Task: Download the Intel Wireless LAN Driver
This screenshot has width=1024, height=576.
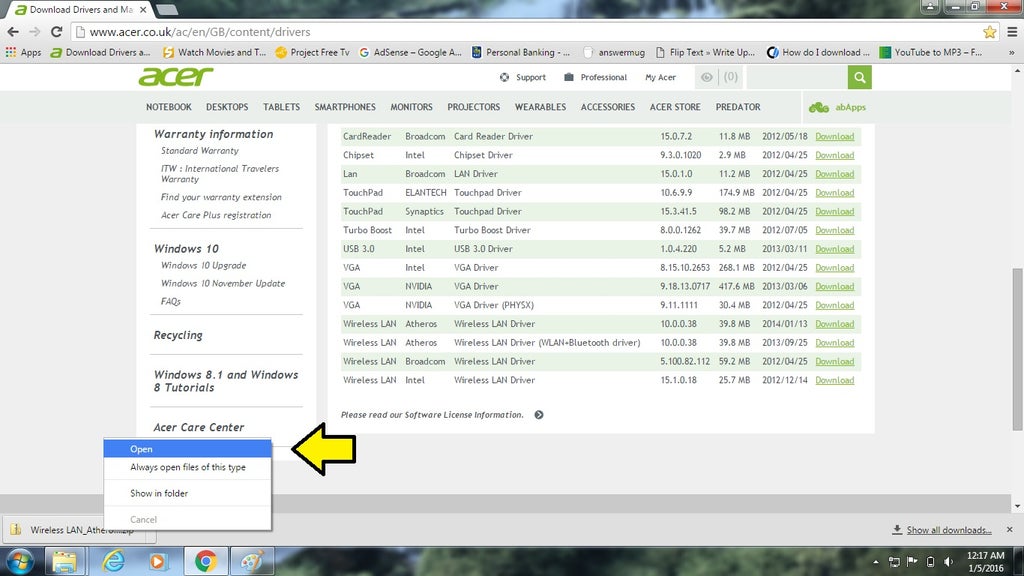Action: 835,380
